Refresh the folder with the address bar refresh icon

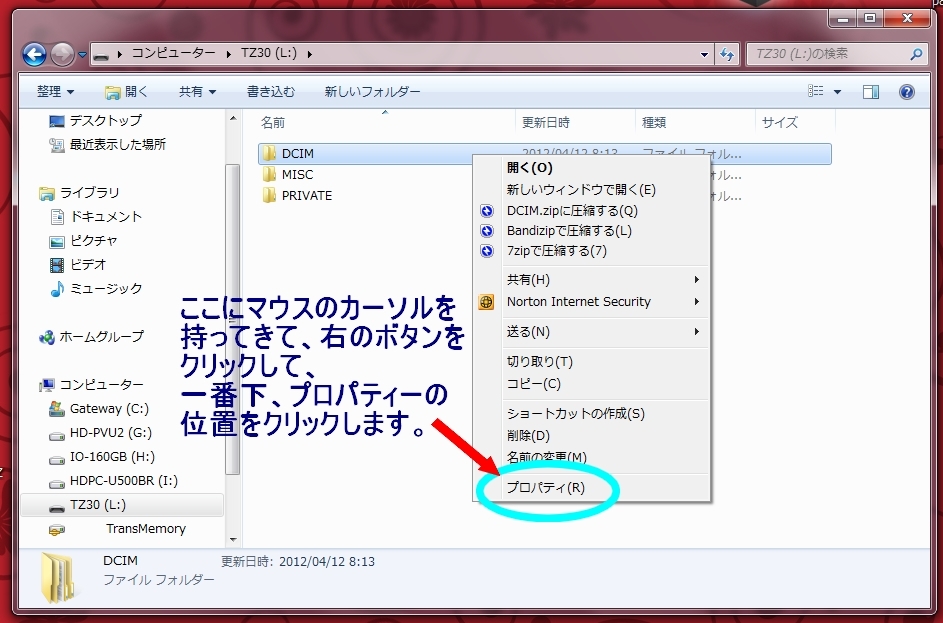click(726, 54)
